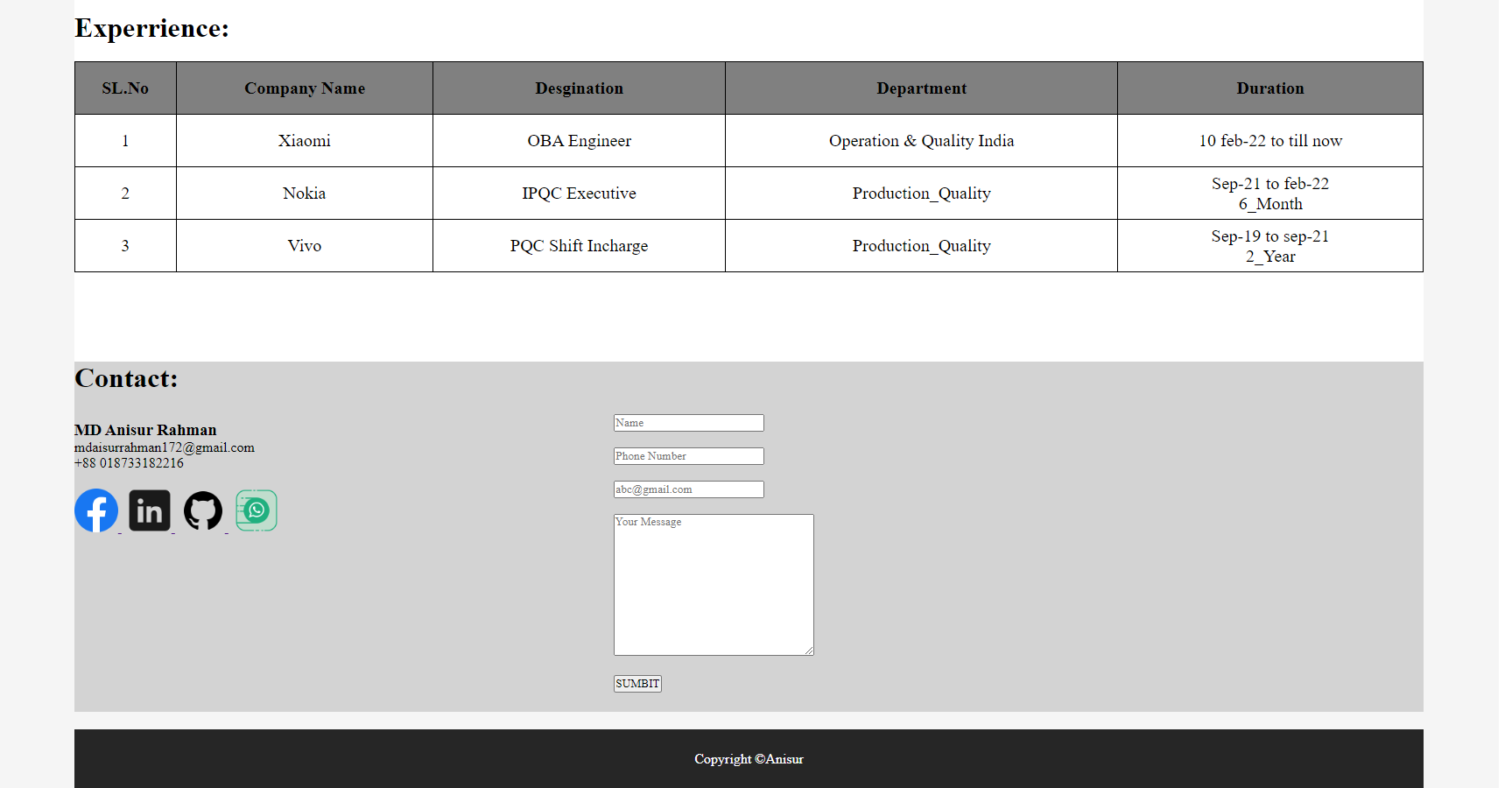This screenshot has width=1512, height=788.
Task: Click the mdaisurrahman172@gmail.com email text
Action: tap(165, 447)
